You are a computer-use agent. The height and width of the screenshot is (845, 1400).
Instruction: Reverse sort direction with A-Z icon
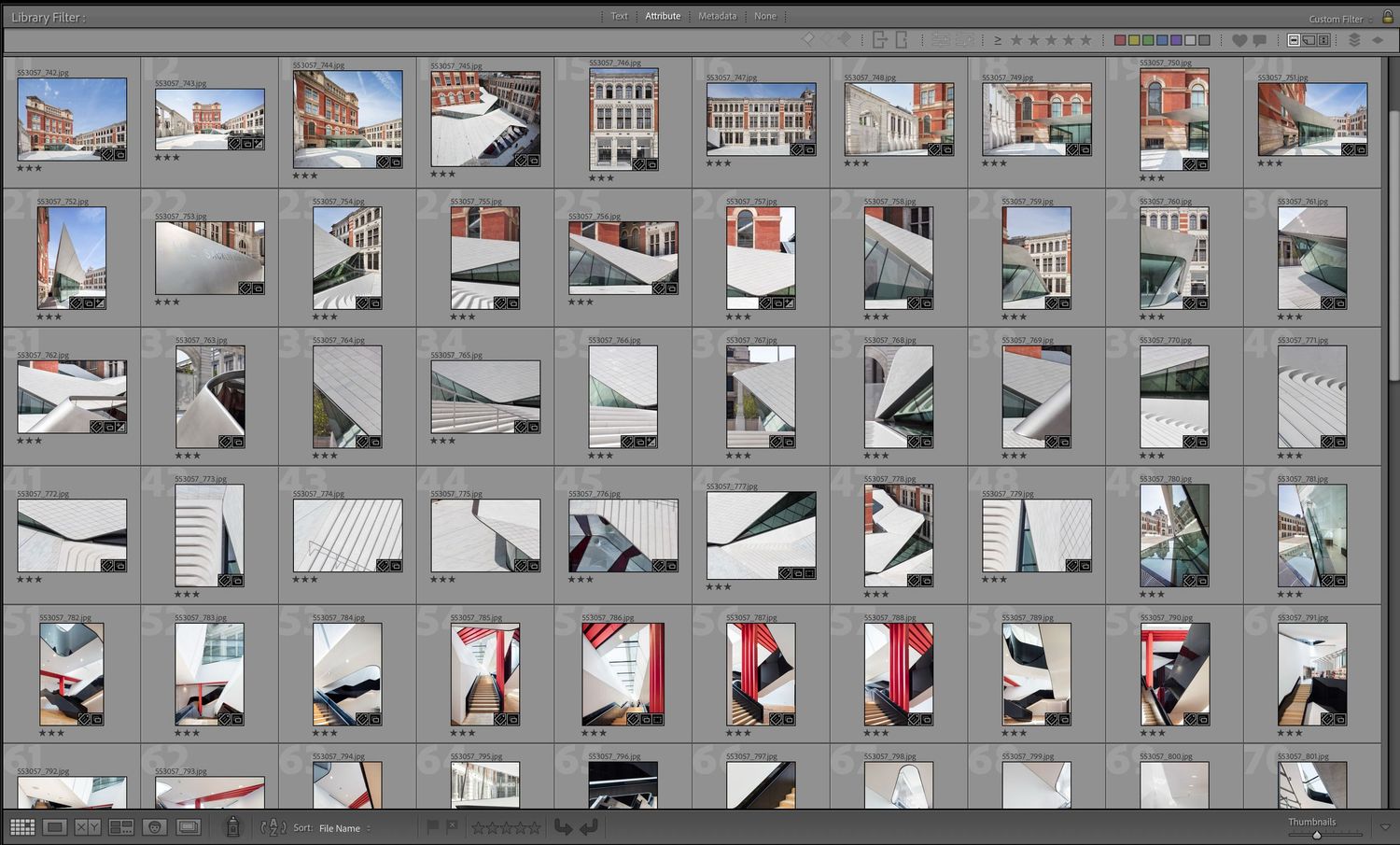click(273, 827)
